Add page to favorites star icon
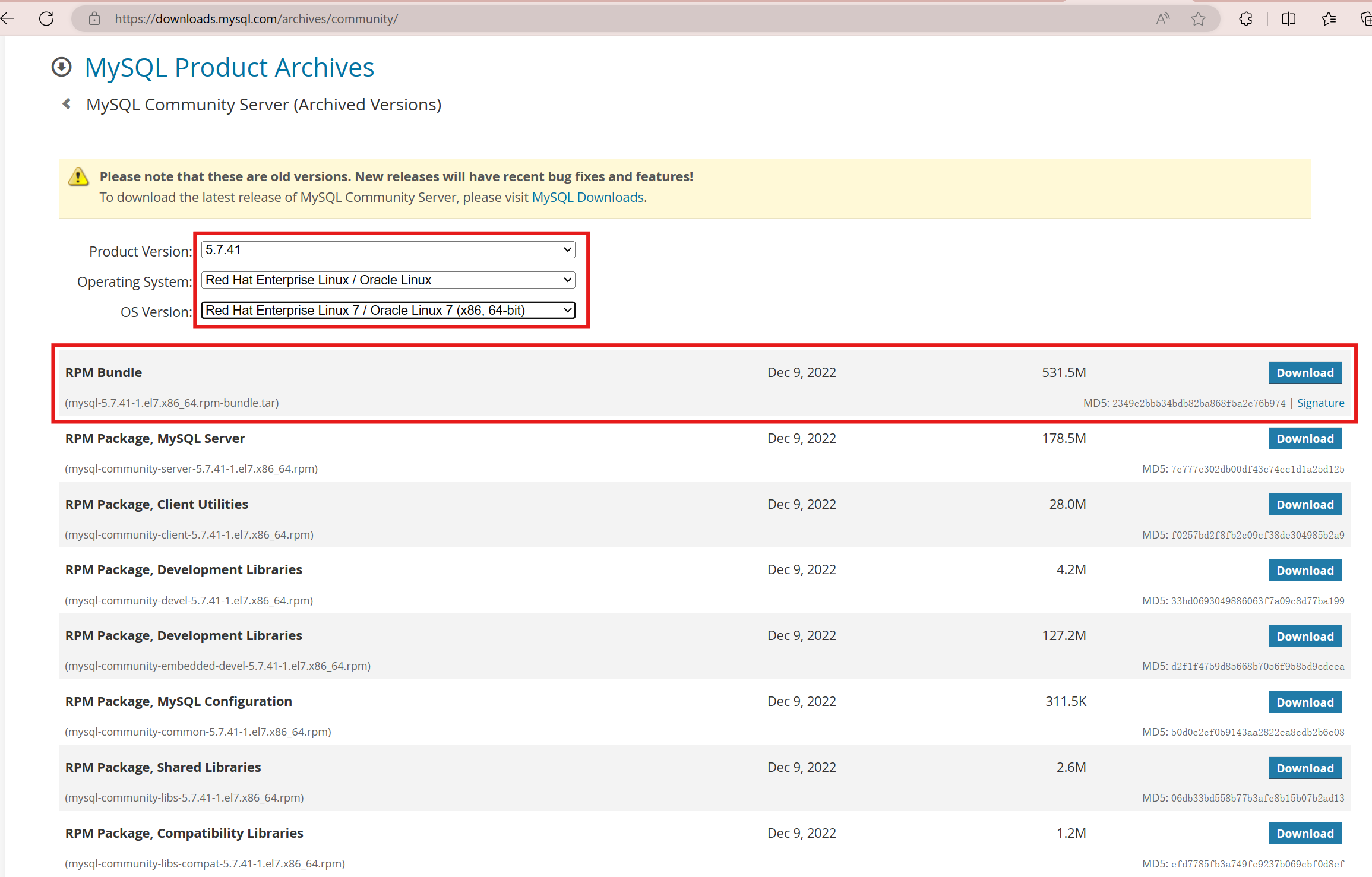Screen dimensions: 1372x877 (x=1198, y=19)
